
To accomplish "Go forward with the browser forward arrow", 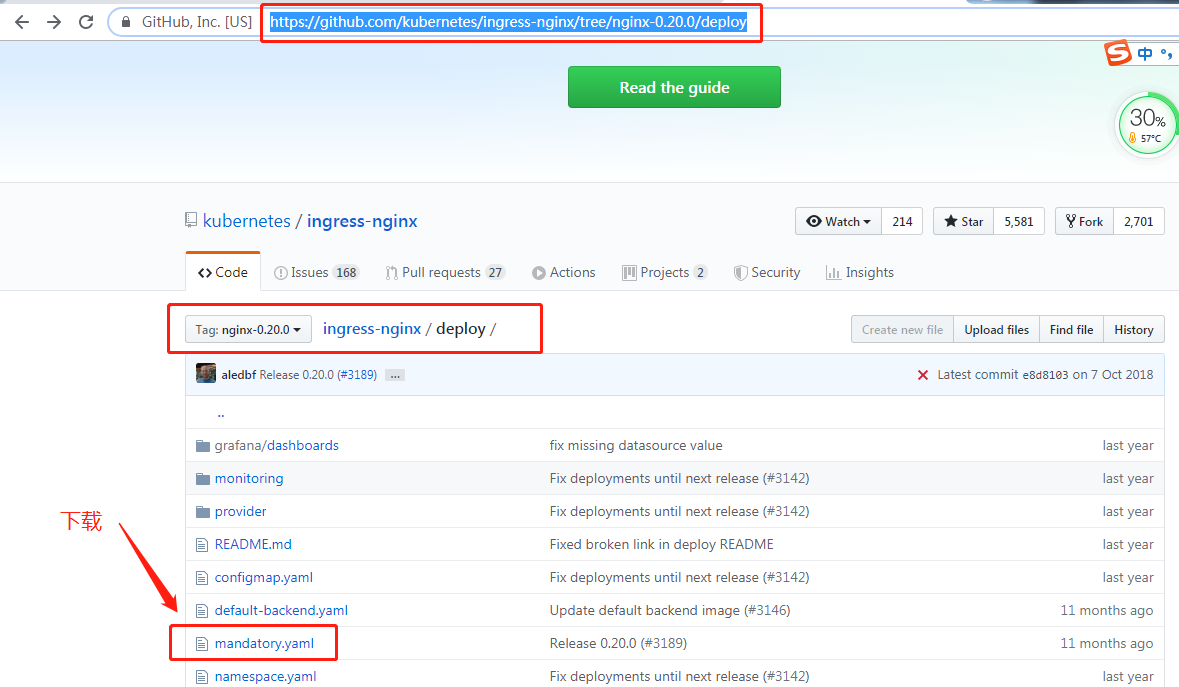I will click(x=54, y=22).
